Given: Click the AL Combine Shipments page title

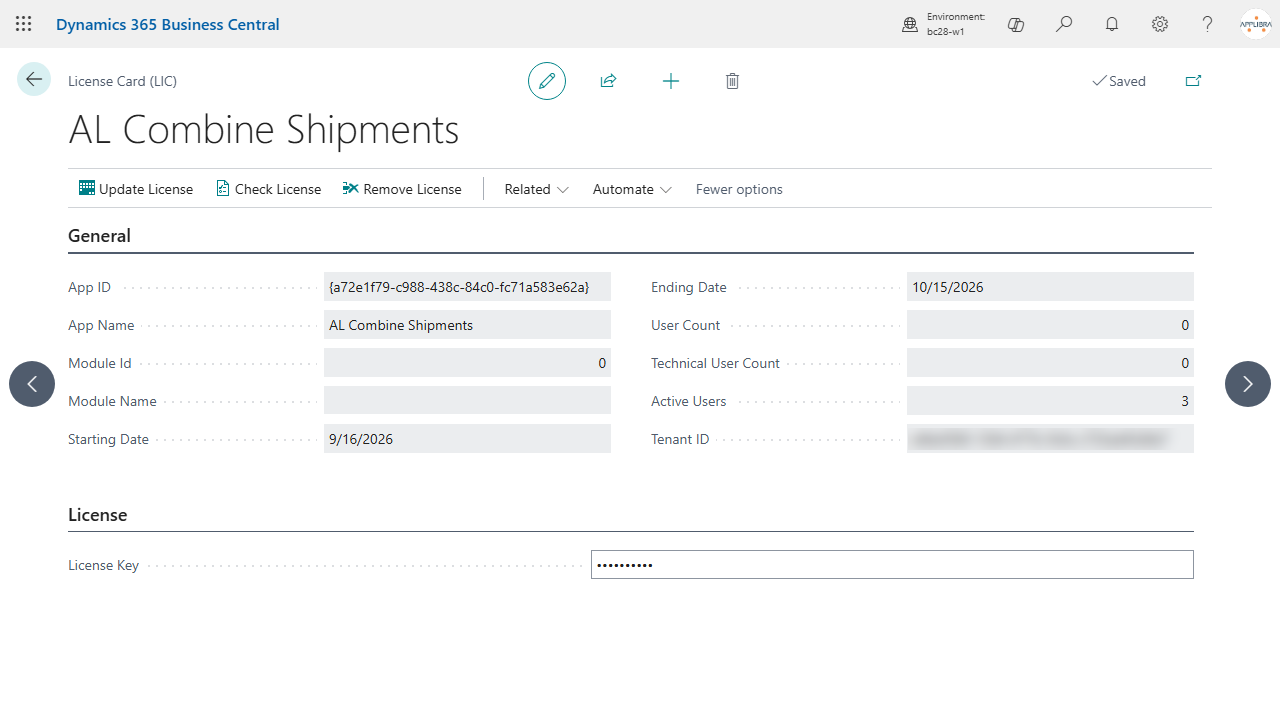Looking at the screenshot, I should pyautogui.click(x=264, y=130).
